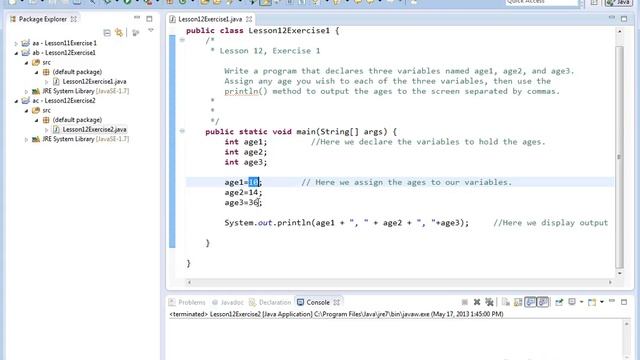This screenshot has width=640, height=360.
Task: Close the Lesson12Exercise1.java editor tab
Action: (x=249, y=19)
